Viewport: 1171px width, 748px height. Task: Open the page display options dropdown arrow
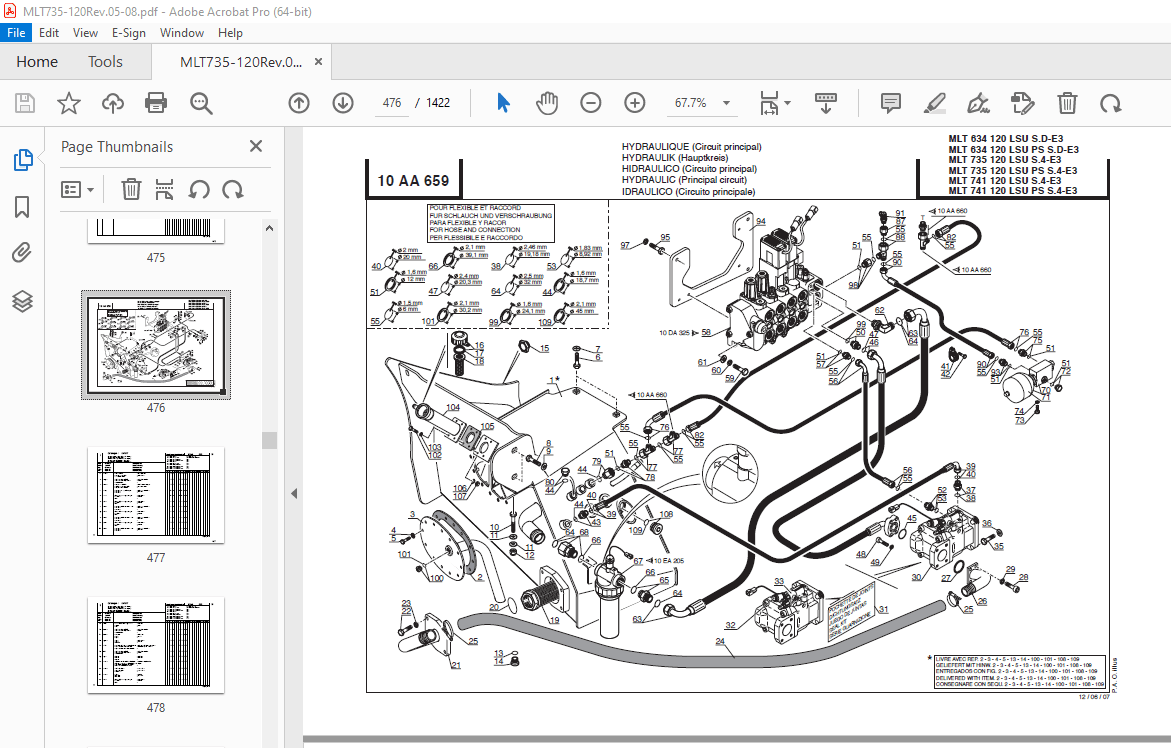(786, 102)
